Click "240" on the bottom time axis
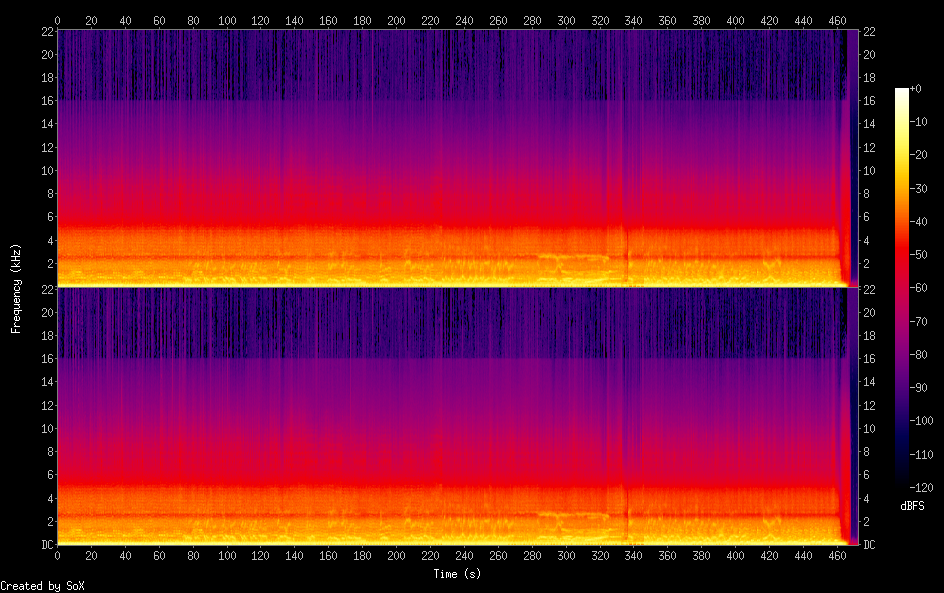The width and height of the screenshot is (944, 593). pyautogui.click(x=464, y=556)
